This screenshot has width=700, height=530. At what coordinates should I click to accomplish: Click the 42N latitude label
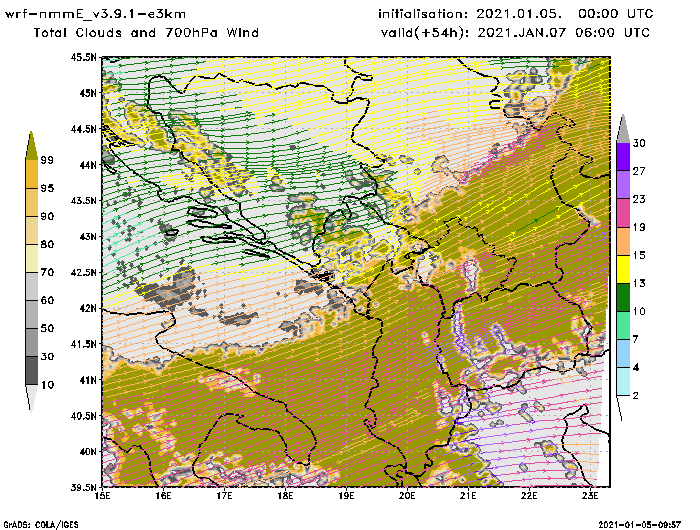coord(88,308)
